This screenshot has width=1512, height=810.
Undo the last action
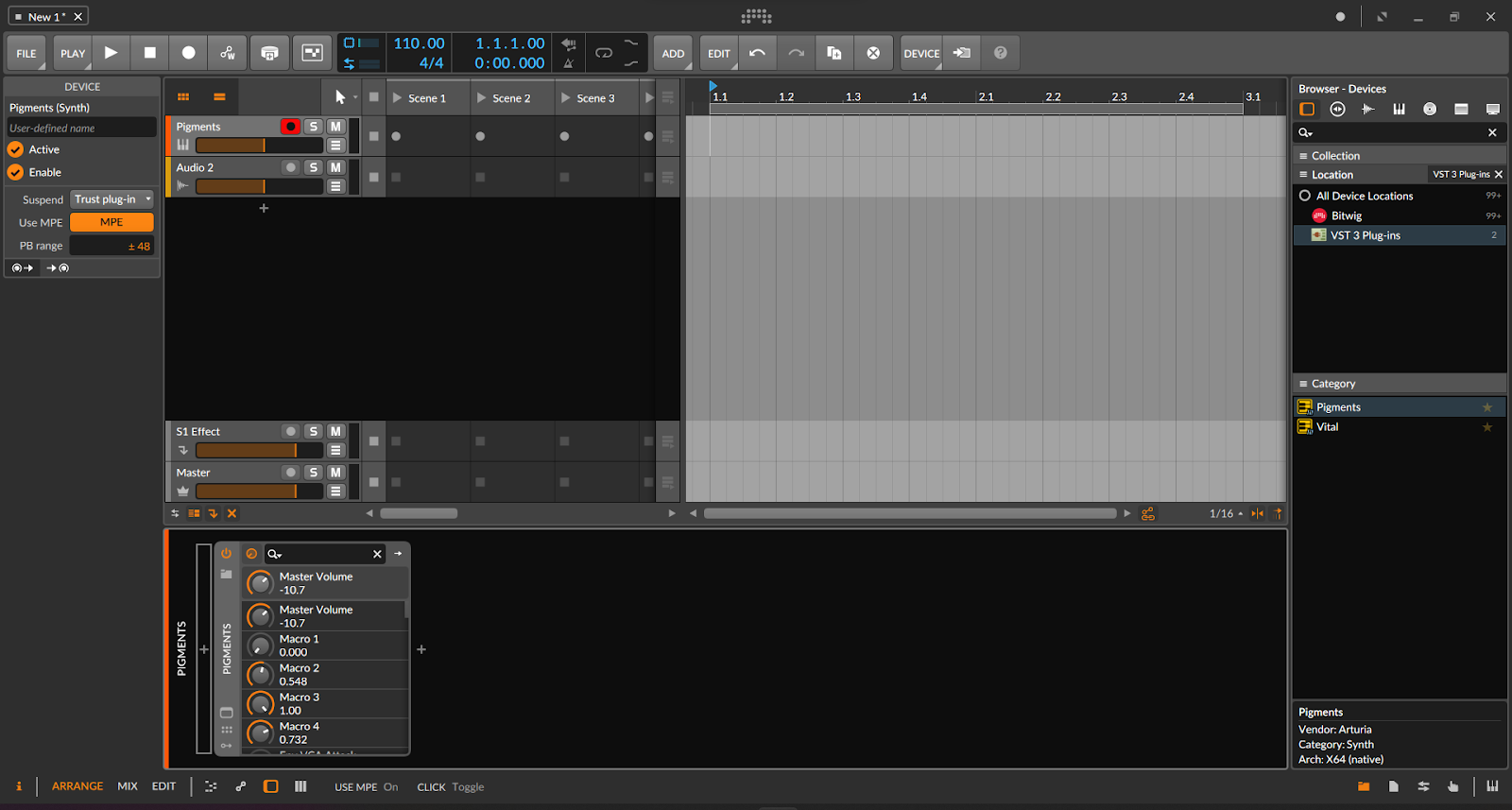pyautogui.click(x=757, y=53)
